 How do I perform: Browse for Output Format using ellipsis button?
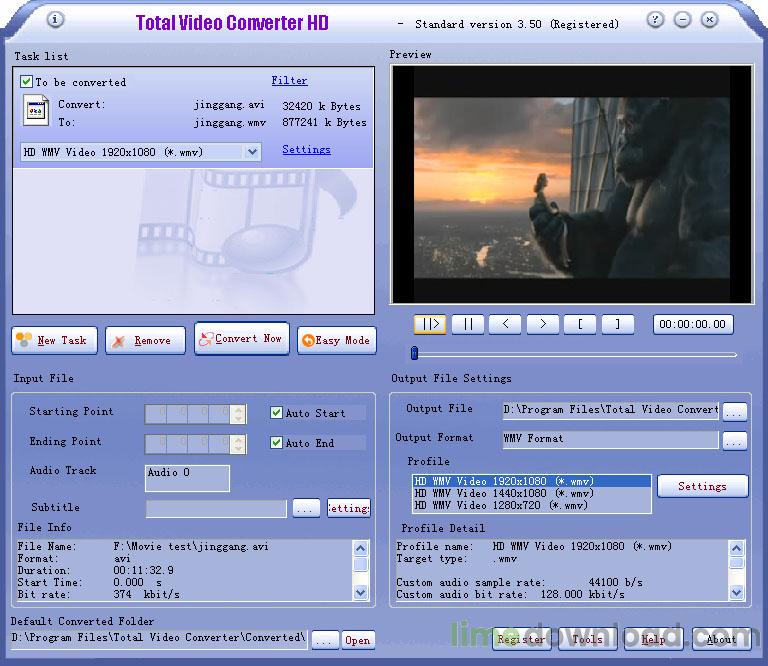(x=734, y=440)
